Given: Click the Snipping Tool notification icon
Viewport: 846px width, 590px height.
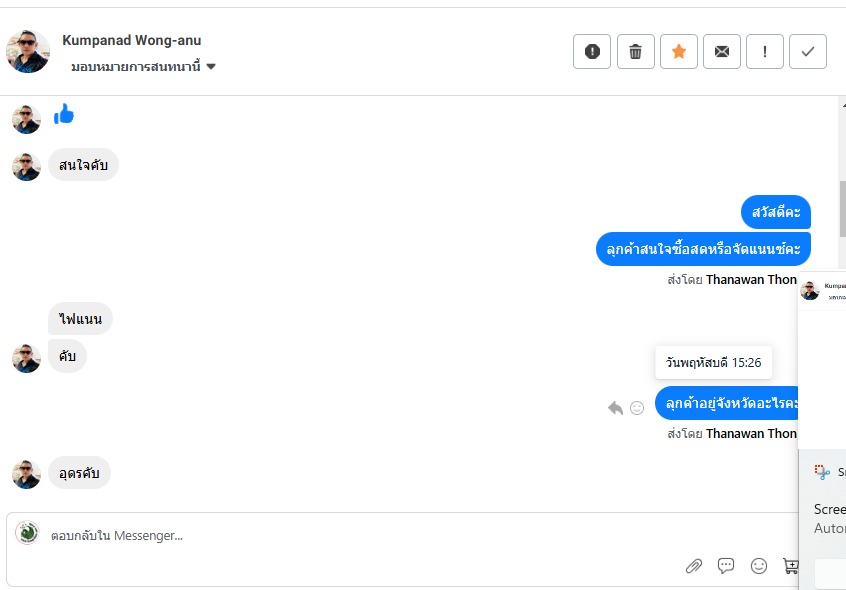Looking at the screenshot, I should click(823, 472).
